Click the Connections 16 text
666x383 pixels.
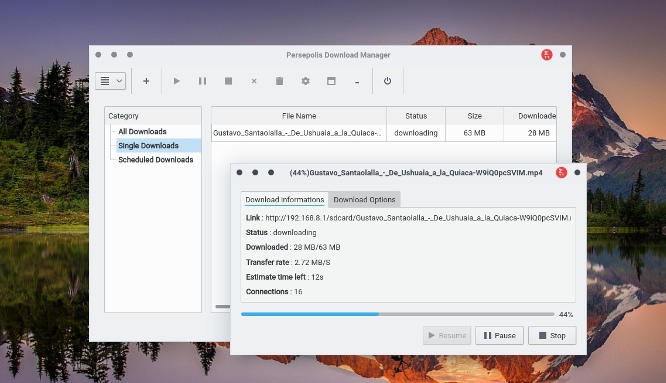[274, 291]
